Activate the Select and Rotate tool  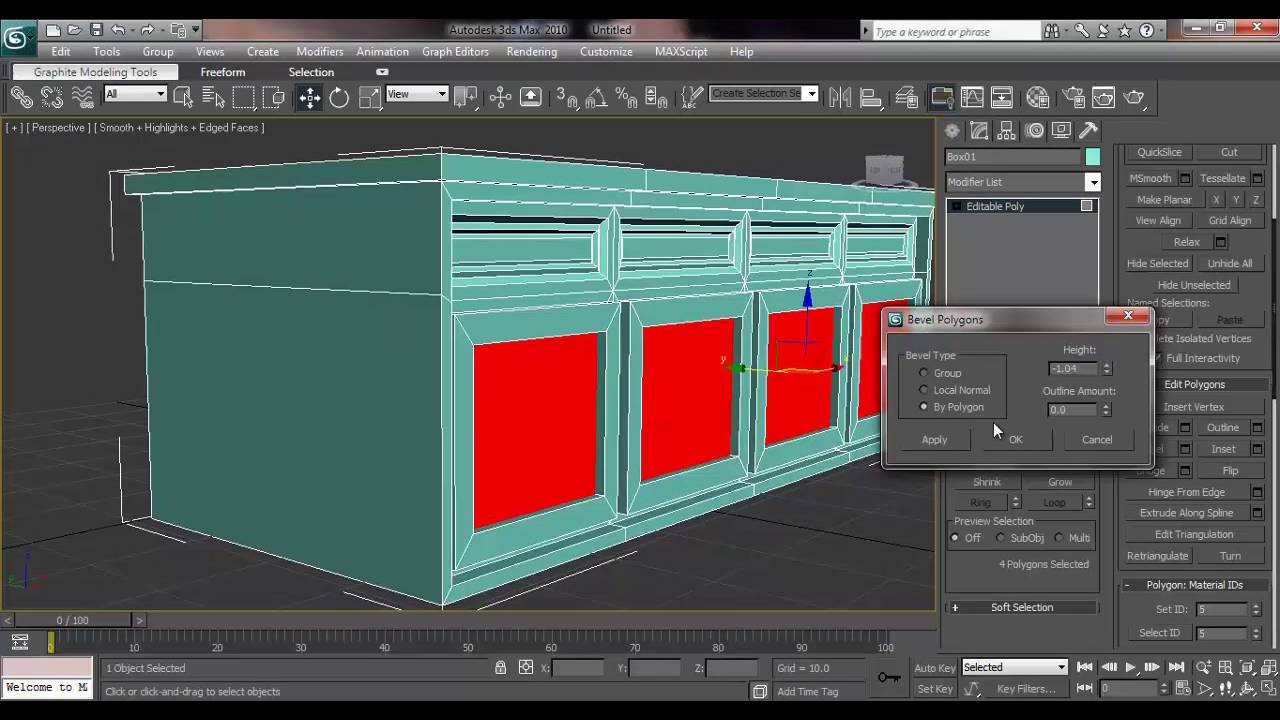point(339,97)
